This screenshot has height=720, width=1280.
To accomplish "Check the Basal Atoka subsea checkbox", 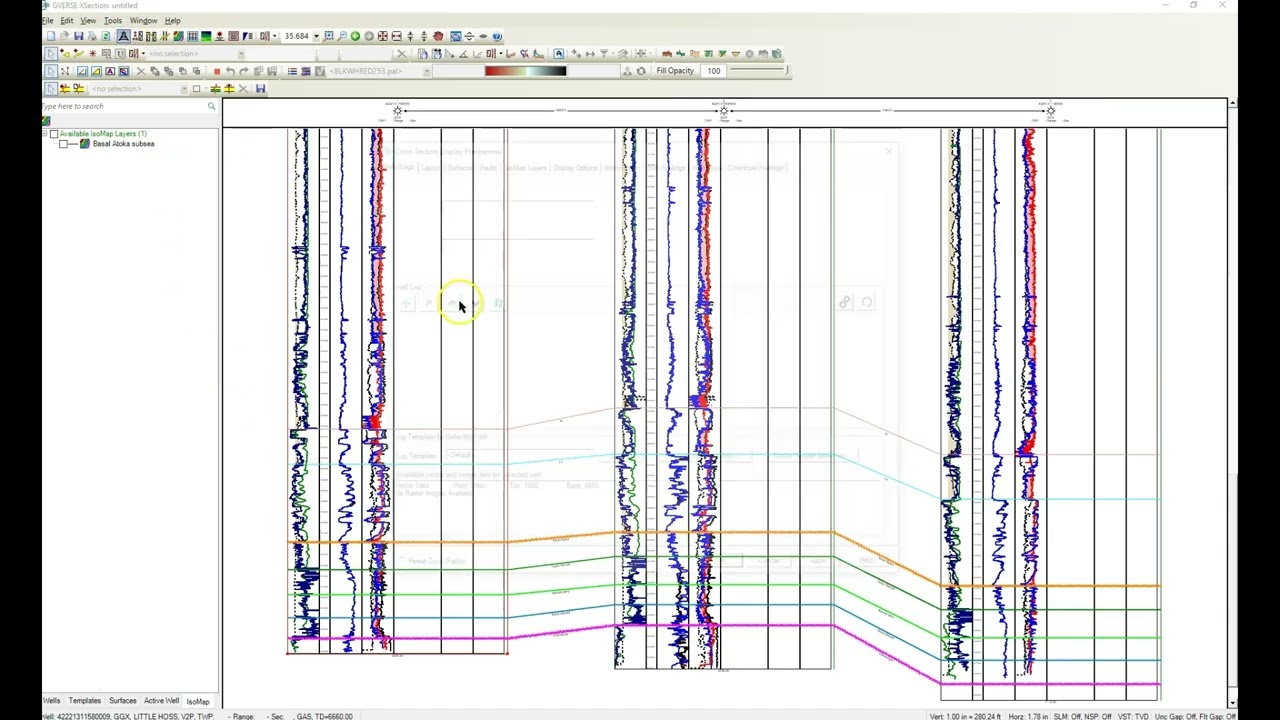I will coord(64,144).
